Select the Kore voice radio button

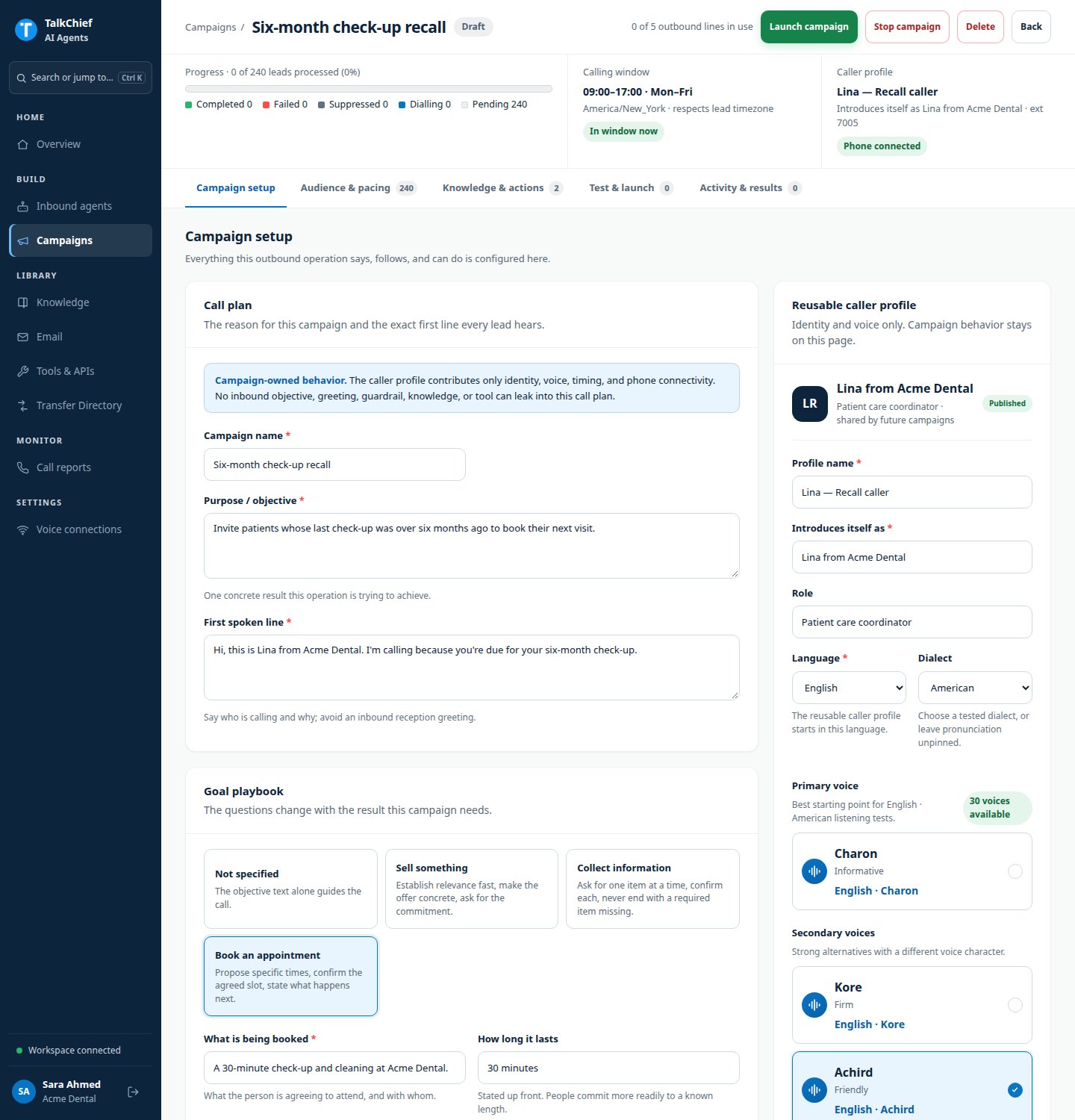click(x=1015, y=1005)
